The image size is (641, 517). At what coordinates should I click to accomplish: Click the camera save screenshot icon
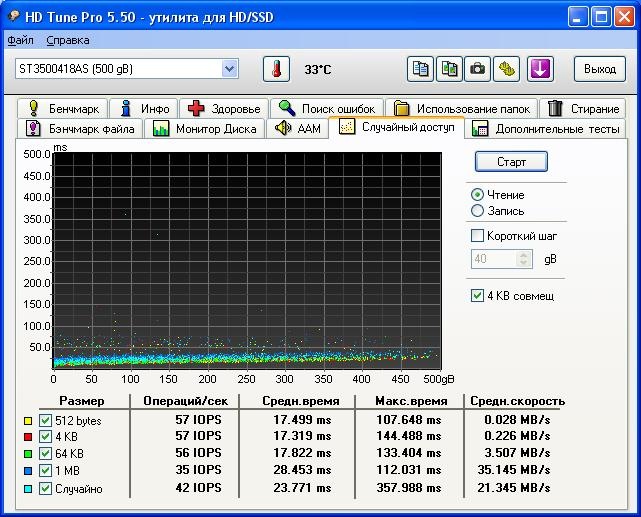coord(479,69)
